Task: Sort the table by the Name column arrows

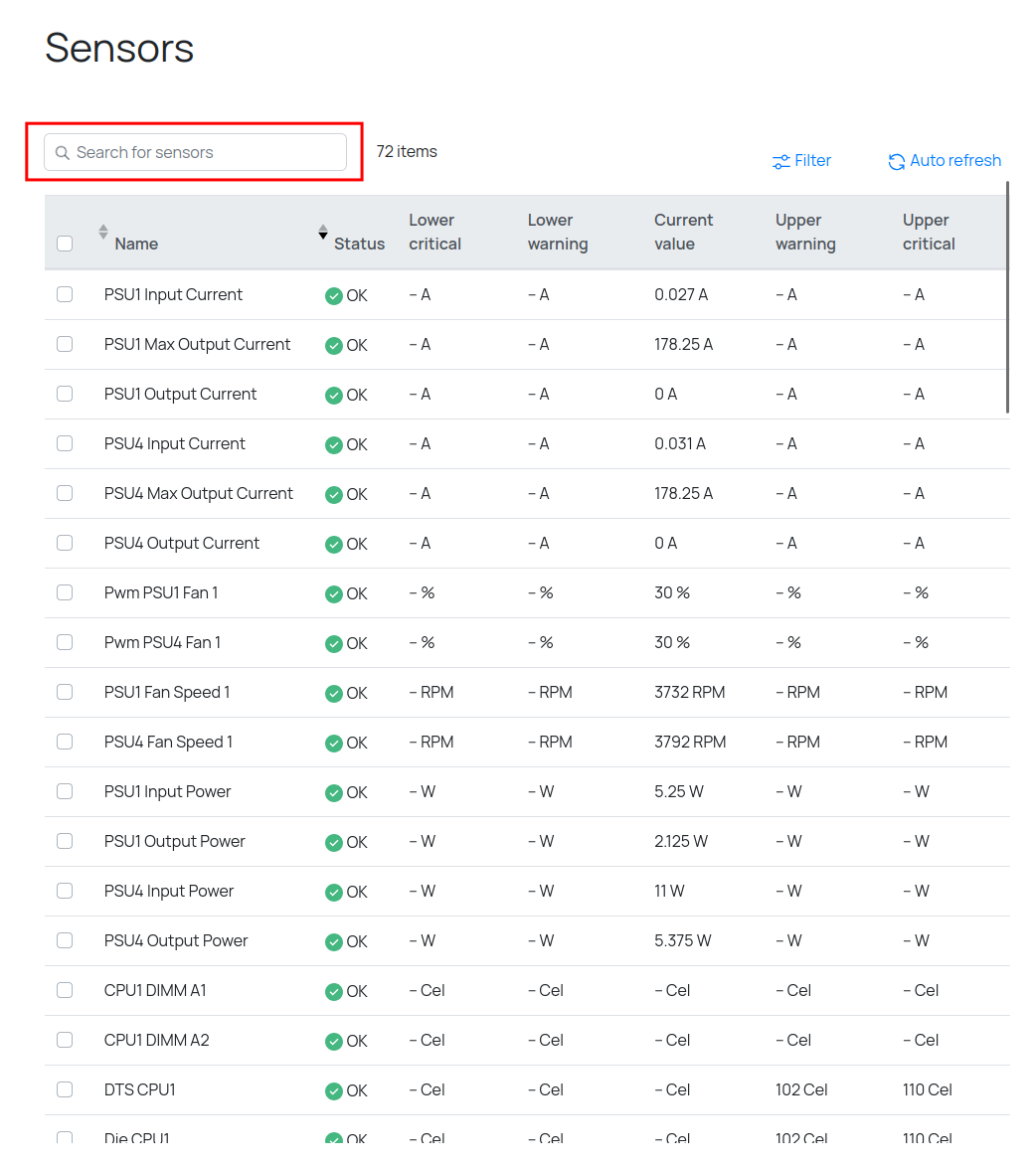Action: (103, 232)
